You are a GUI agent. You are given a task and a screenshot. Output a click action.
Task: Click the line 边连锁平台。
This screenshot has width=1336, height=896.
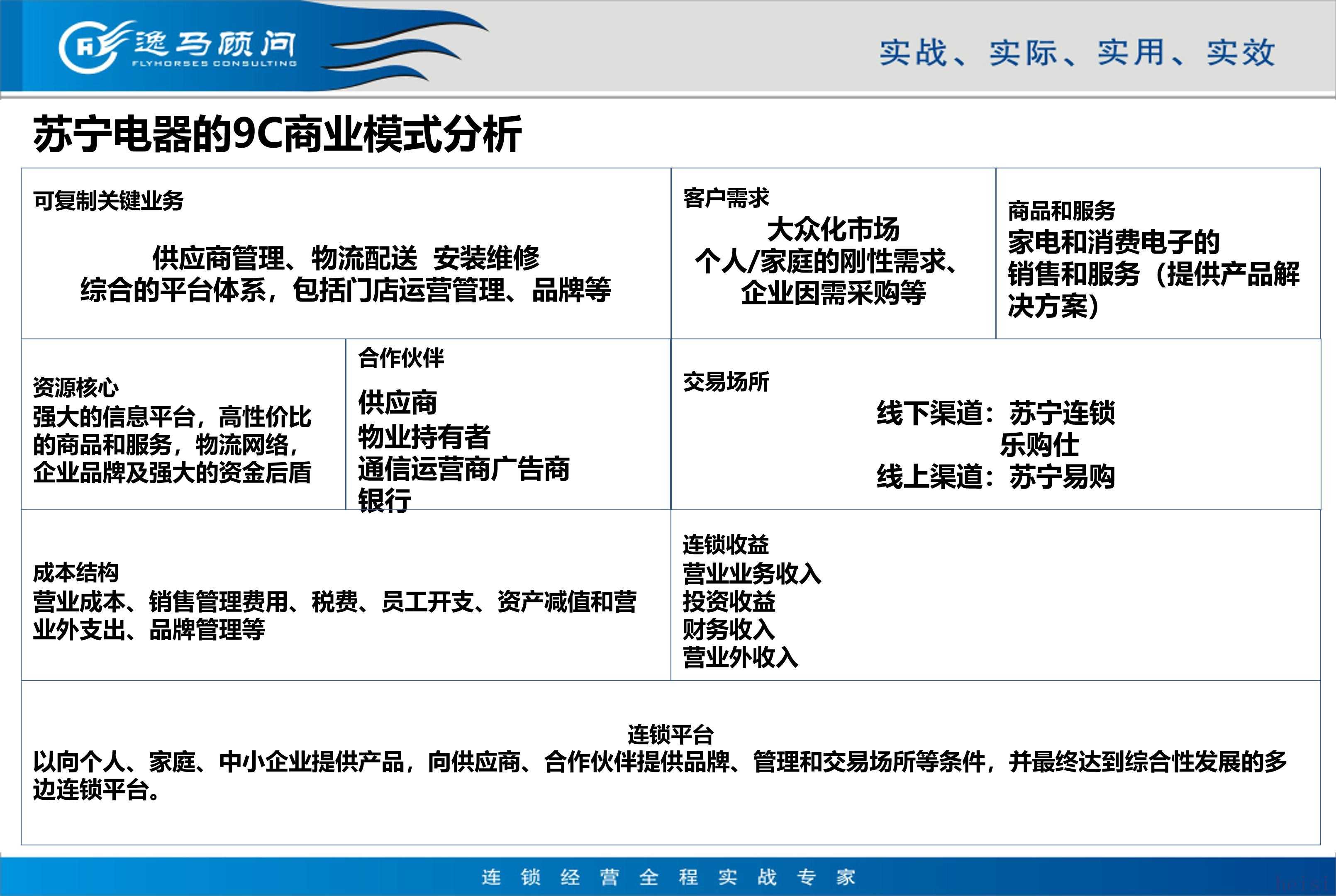(97, 790)
